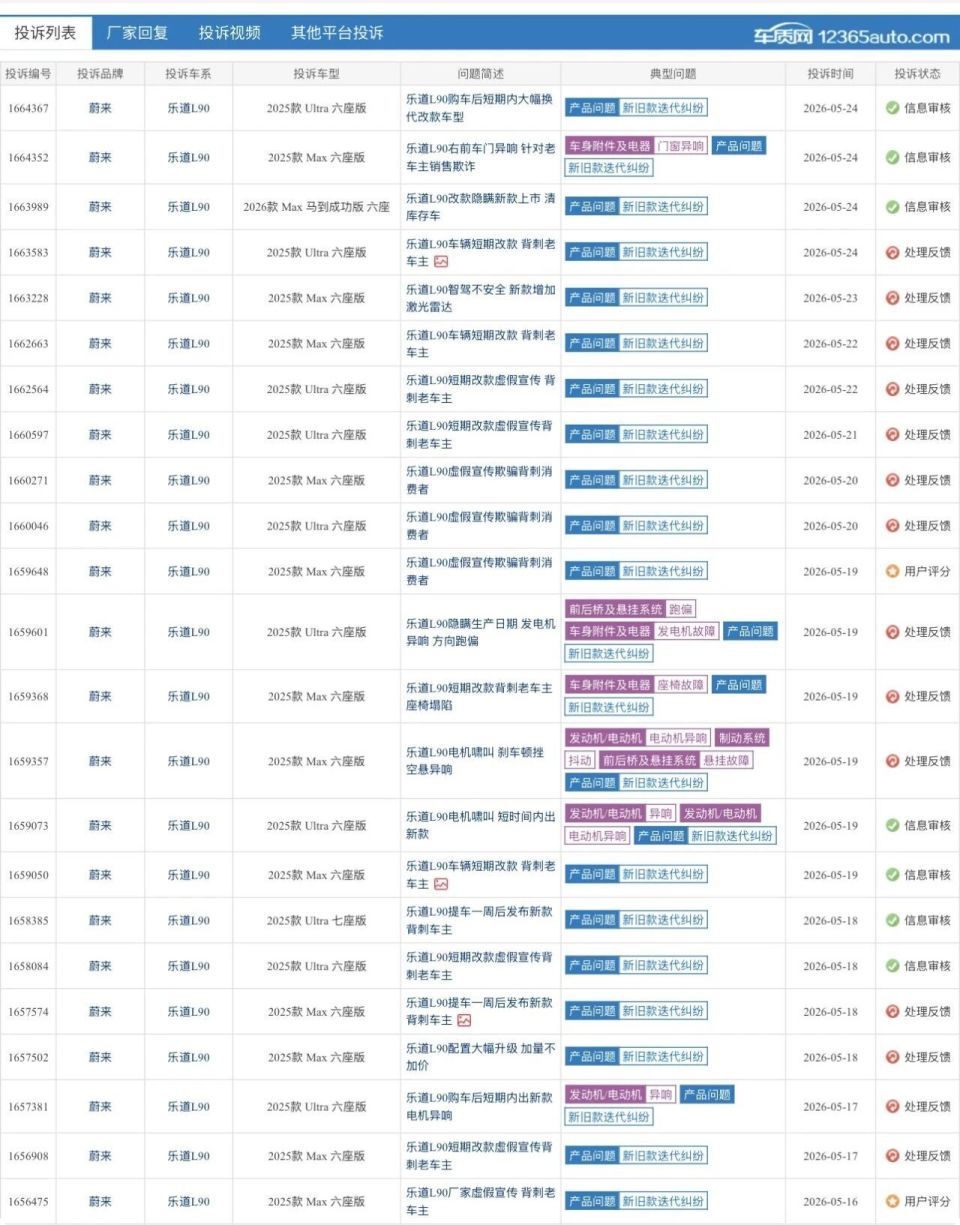
Task: Click date 2026-05-16 in row 1656475
Action: [831, 1201]
